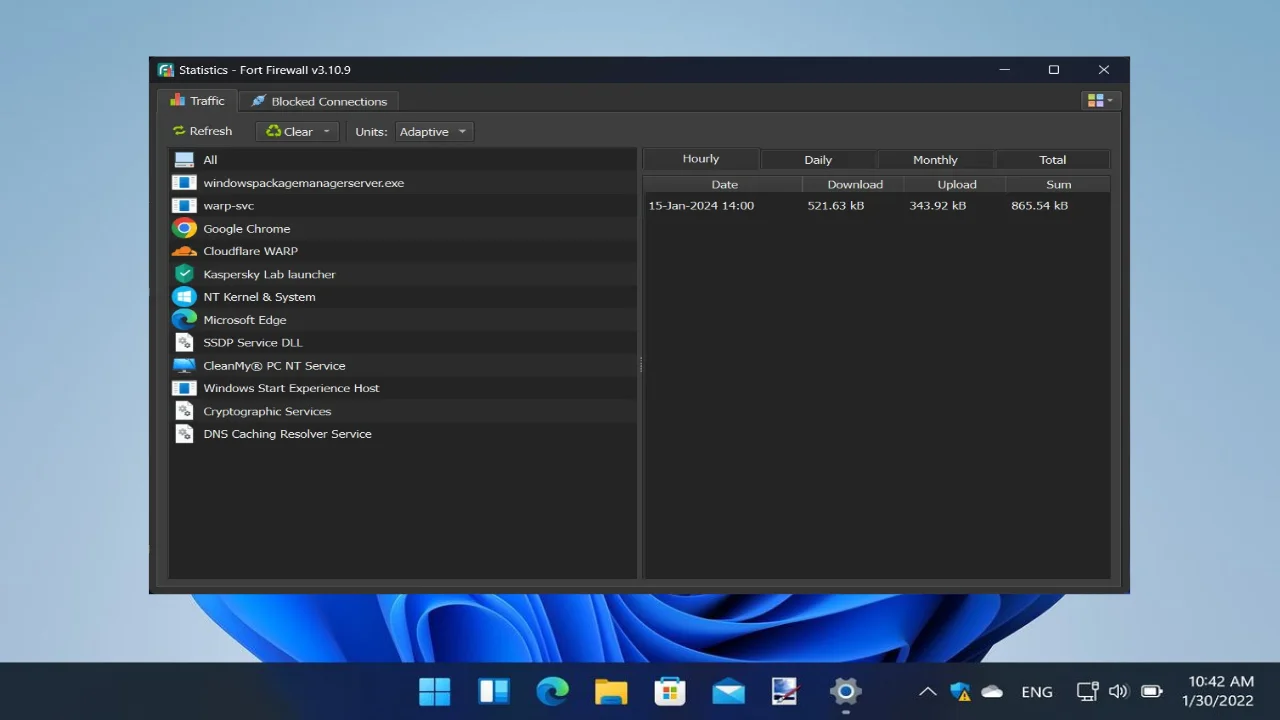Open the Mail app on taskbar
The image size is (1280, 720).
pyautogui.click(x=728, y=691)
